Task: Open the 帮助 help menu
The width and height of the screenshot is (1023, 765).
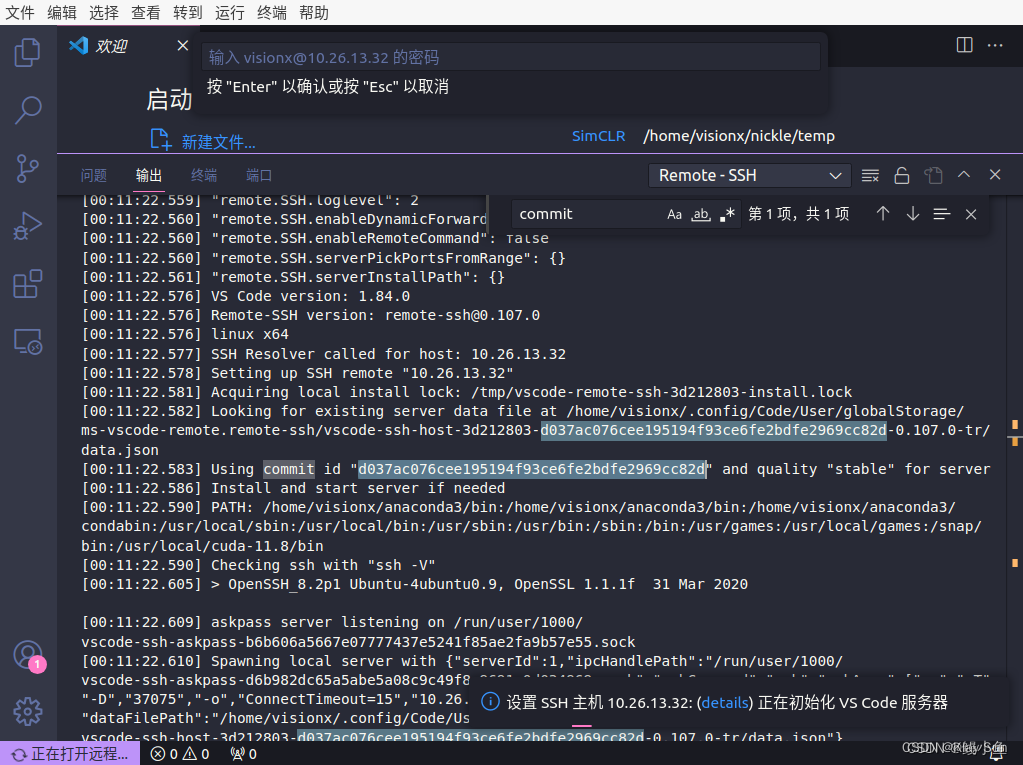Action: point(314,12)
